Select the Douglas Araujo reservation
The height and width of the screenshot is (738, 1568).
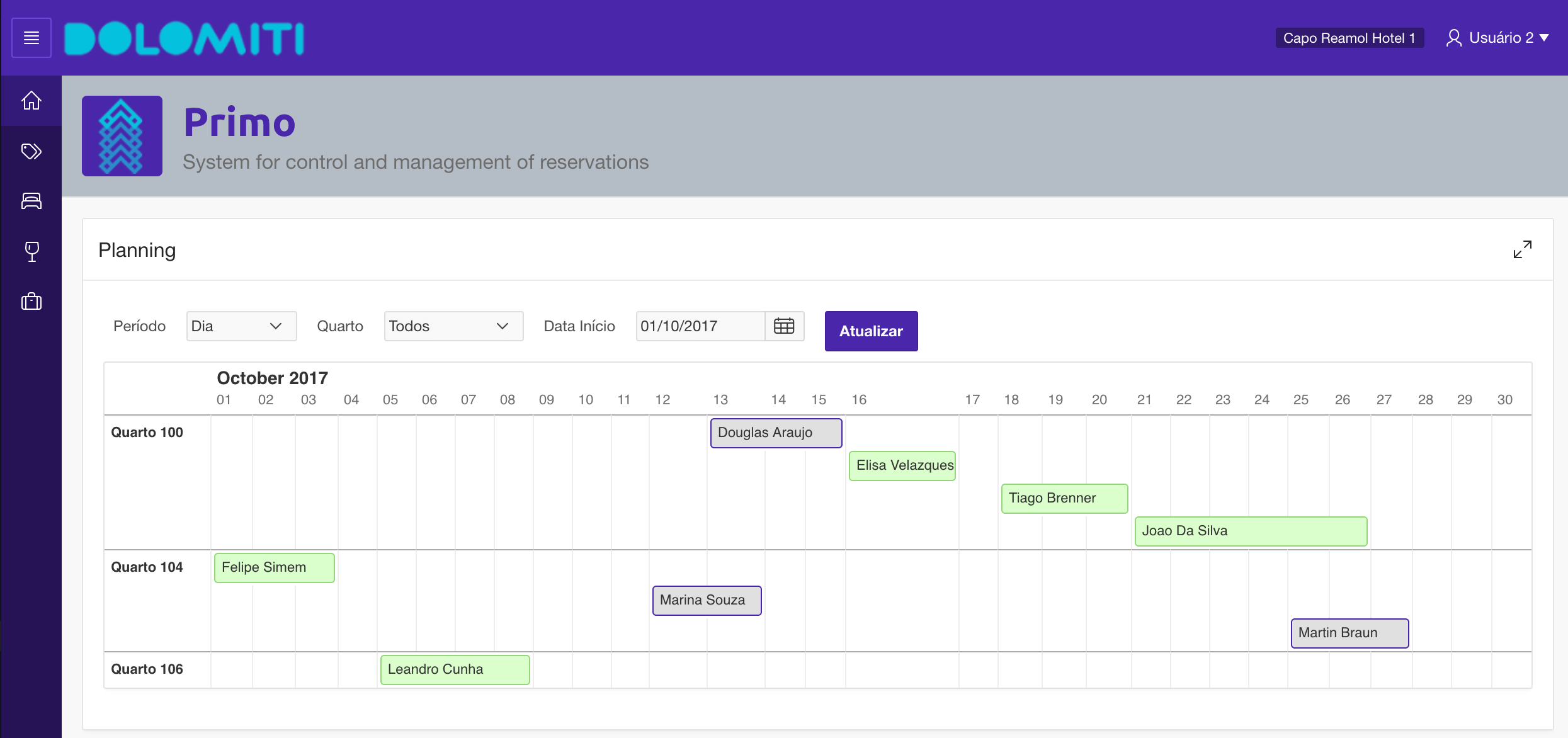pos(776,433)
